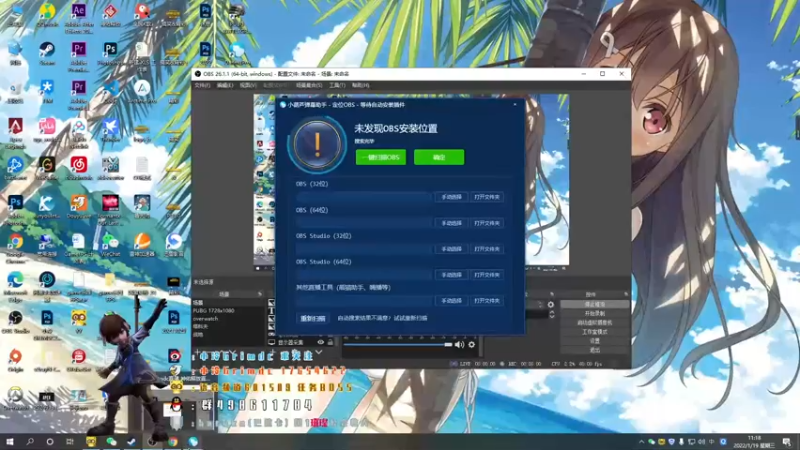Image resolution: width=800 pixels, height=450 pixels.
Task: Open the Overwatch desktop icon
Action: (x=15, y=398)
